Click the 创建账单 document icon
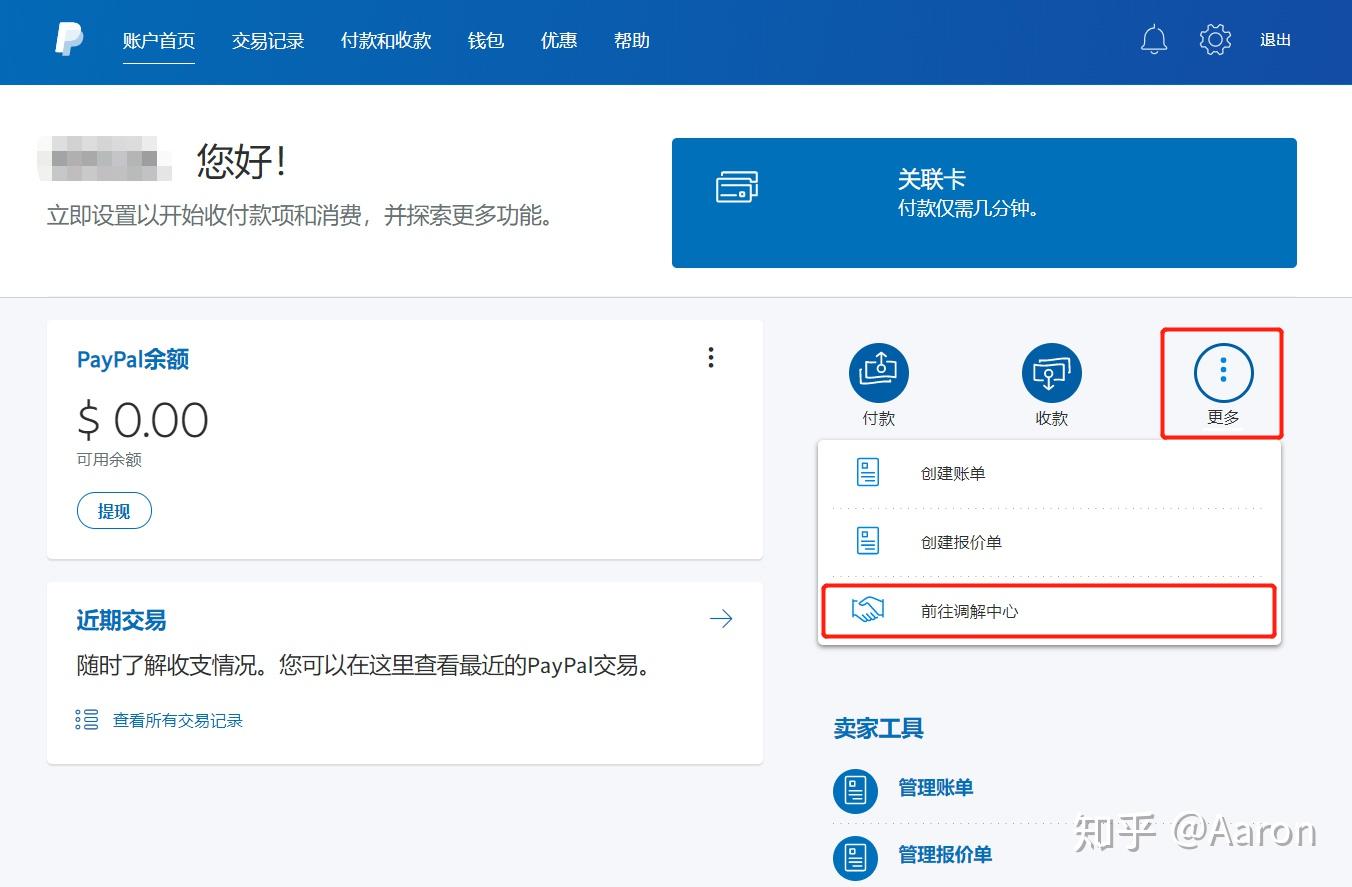 (866, 471)
